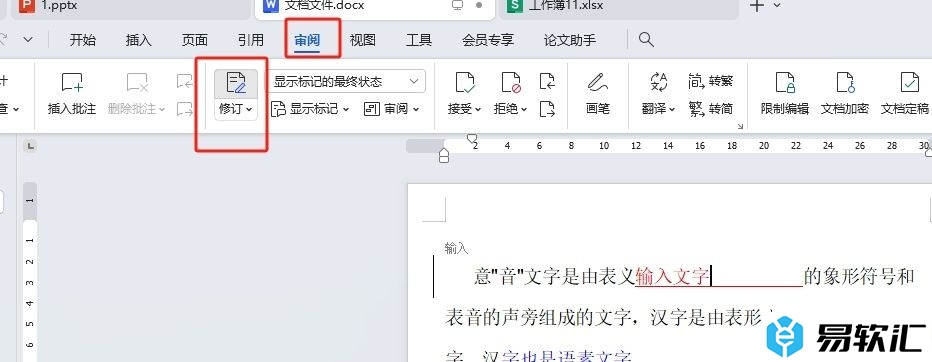Open the 拒绝 dropdown arrow
The width and height of the screenshot is (932, 362).
(524, 109)
